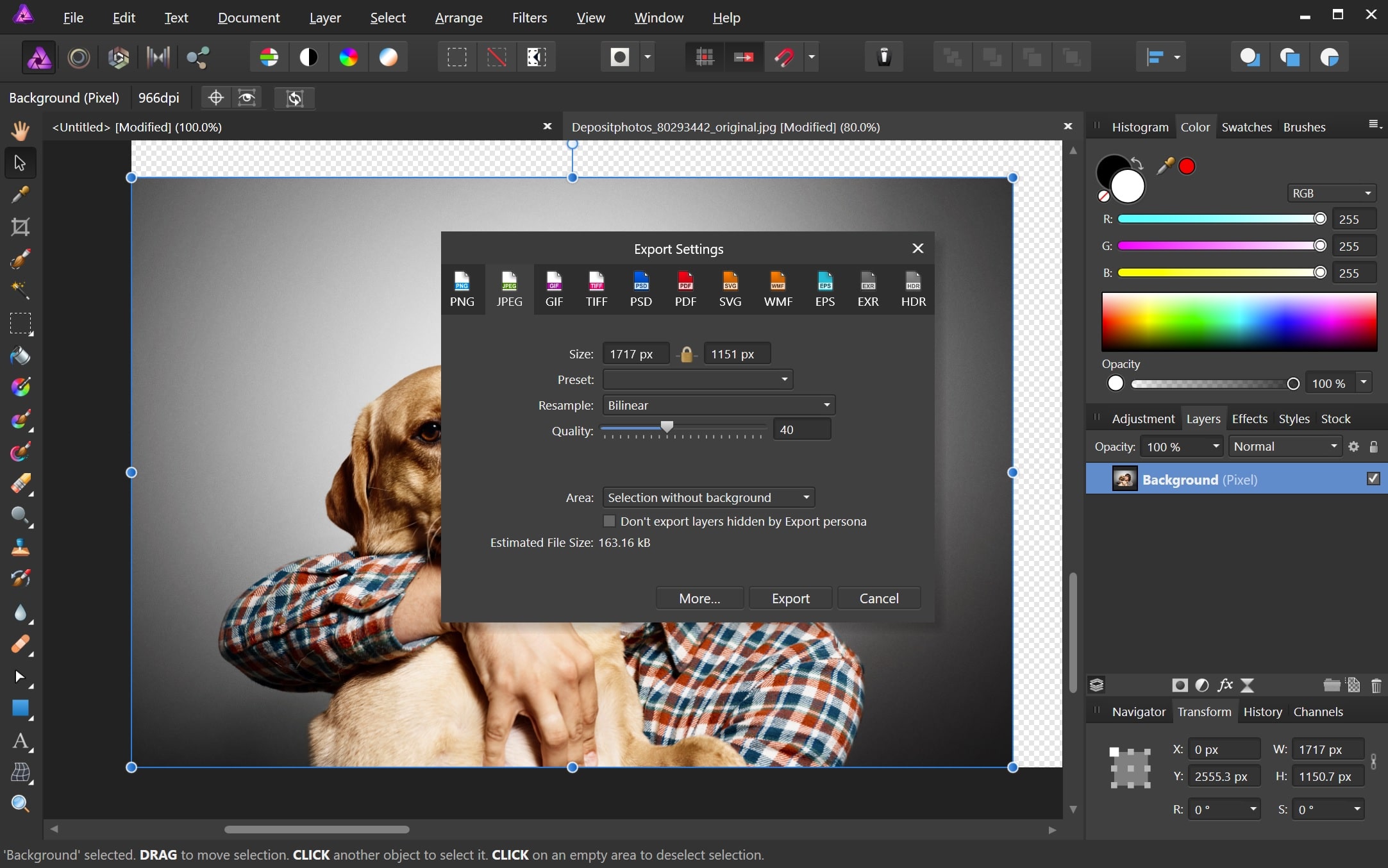Expand the Resample dropdown menu
Viewport: 1388px width, 868px height.
click(717, 405)
